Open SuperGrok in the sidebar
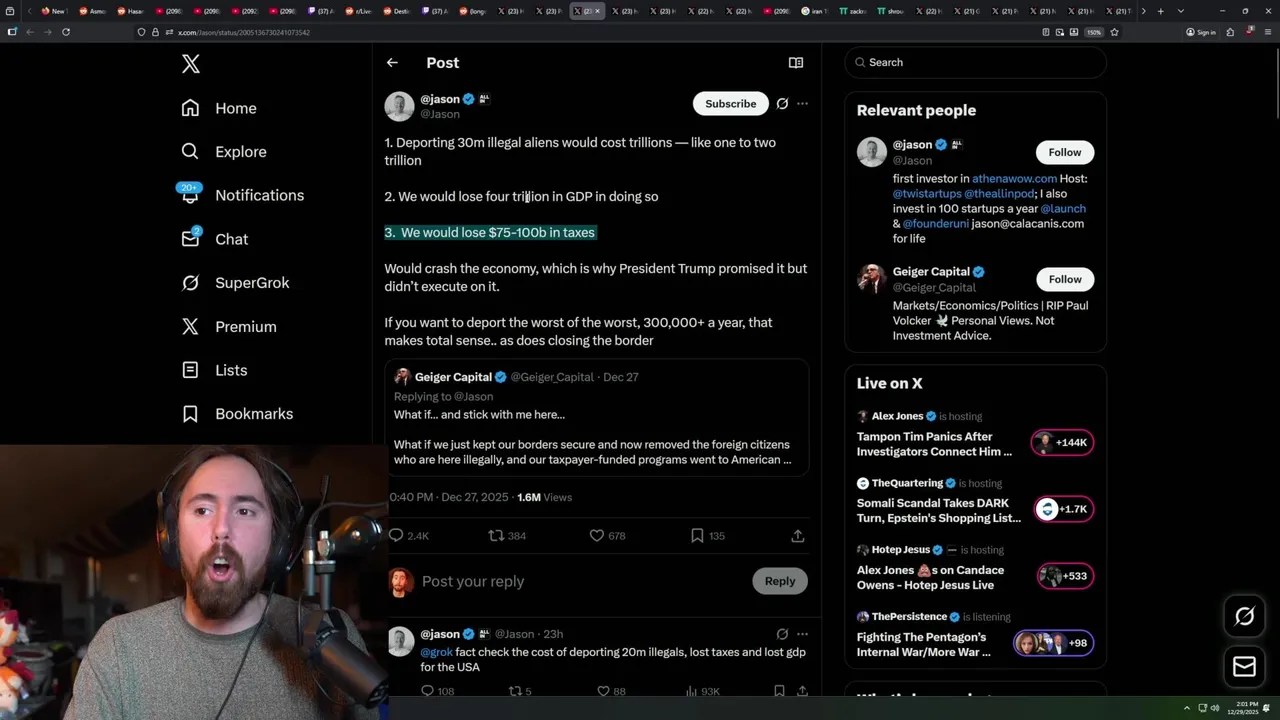1280x720 pixels. [x=235, y=283]
